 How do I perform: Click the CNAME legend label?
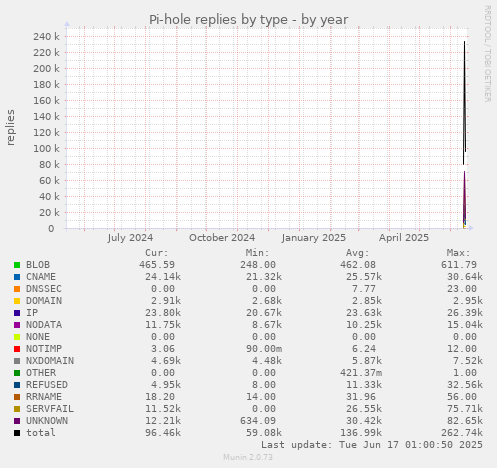(x=41, y=277)
